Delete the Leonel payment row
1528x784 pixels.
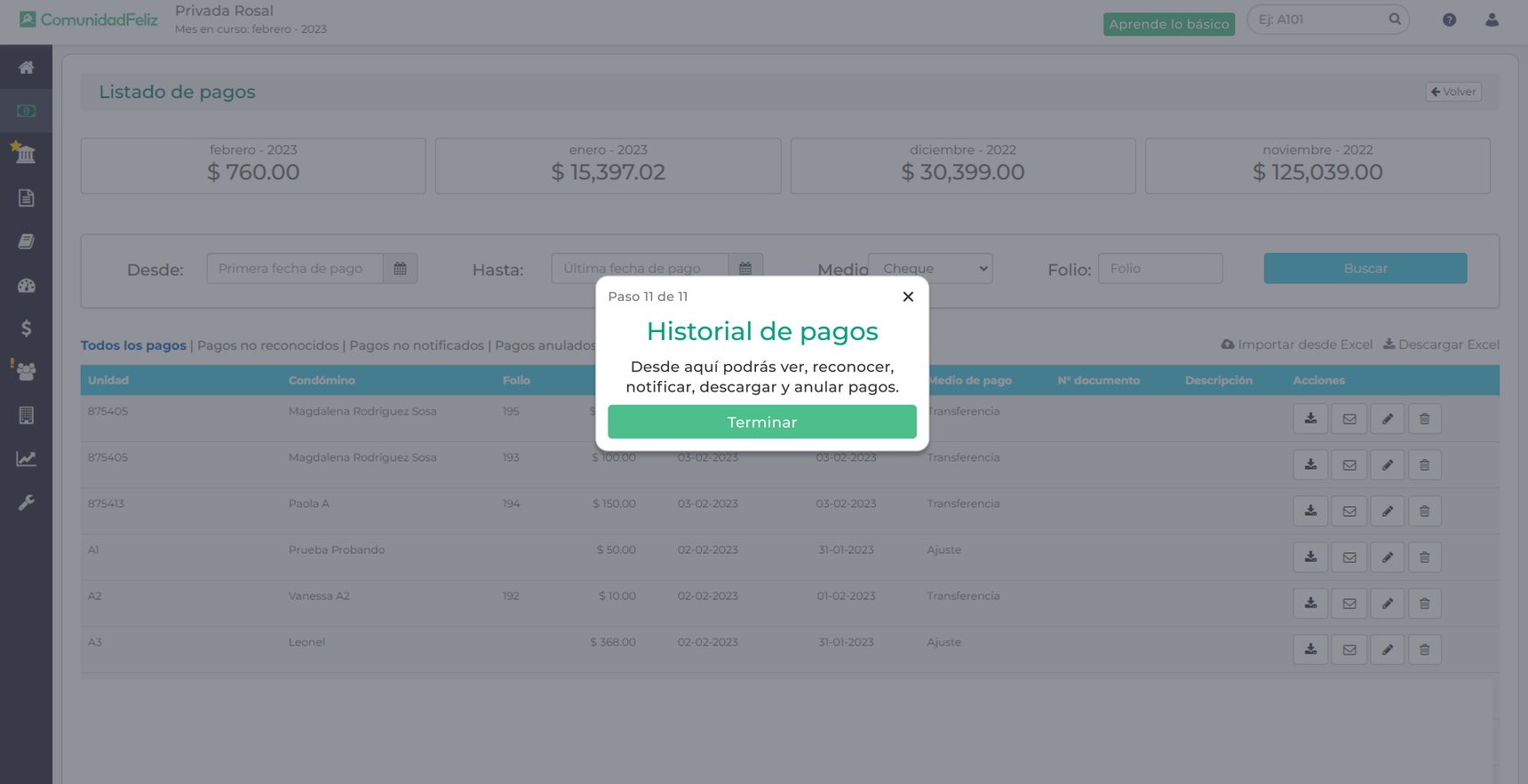tap(1424, 650)
